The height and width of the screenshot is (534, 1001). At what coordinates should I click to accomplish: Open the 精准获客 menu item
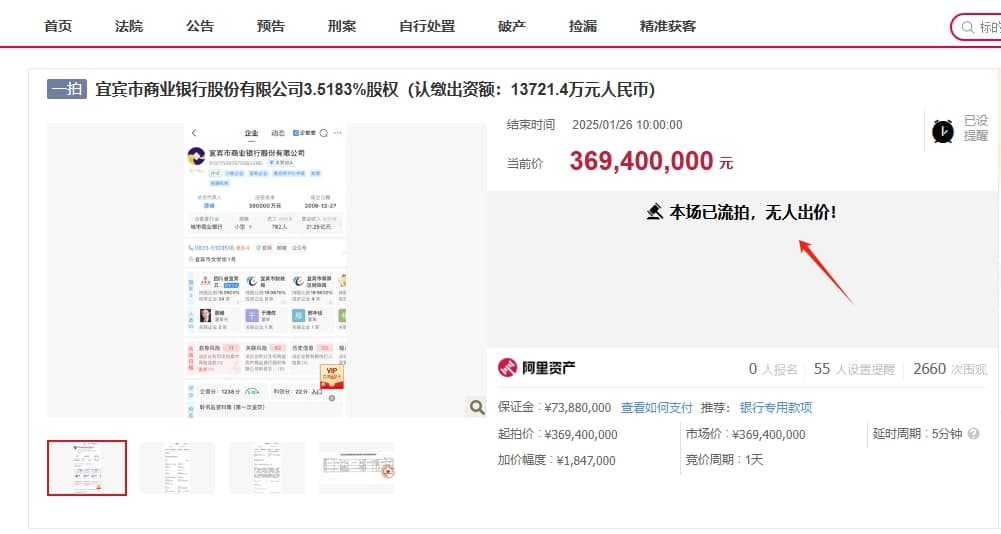tap(668, 26)
